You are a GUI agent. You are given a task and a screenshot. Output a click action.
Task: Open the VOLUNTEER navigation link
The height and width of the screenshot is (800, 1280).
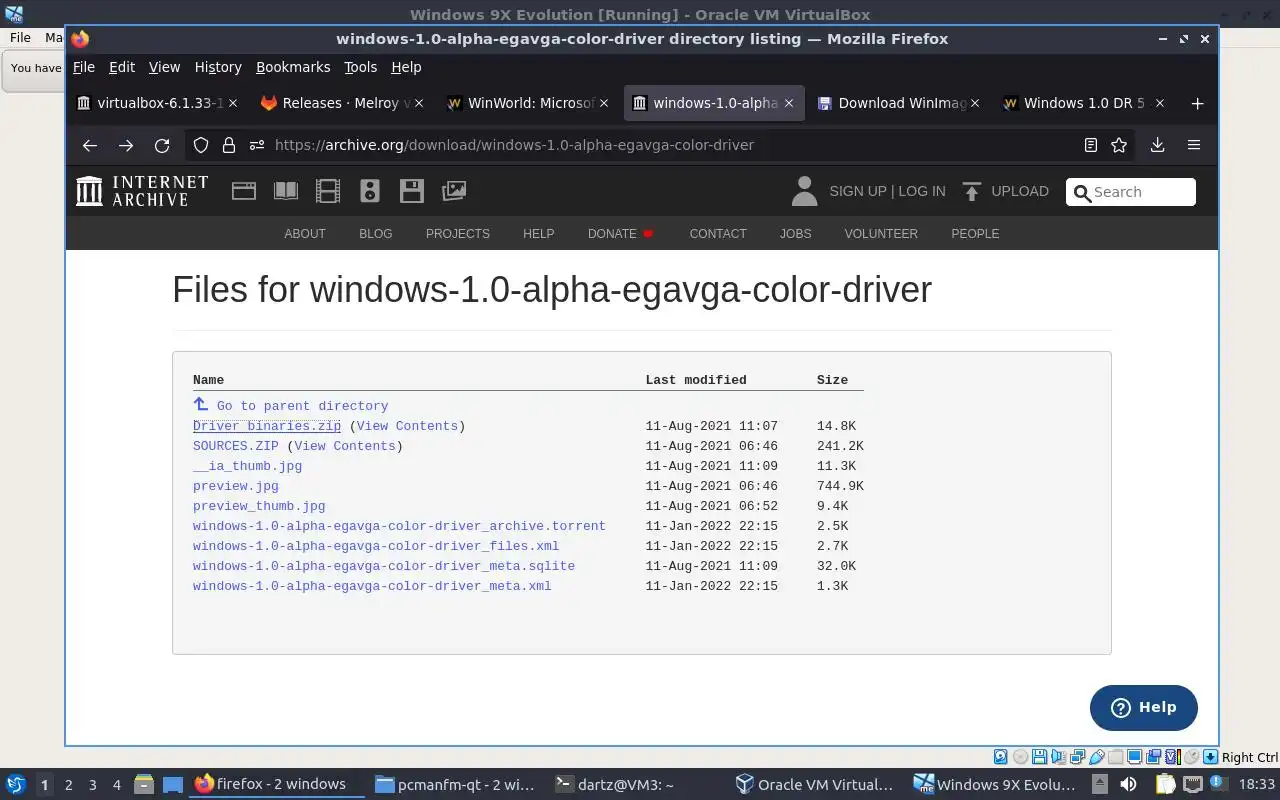881,233
